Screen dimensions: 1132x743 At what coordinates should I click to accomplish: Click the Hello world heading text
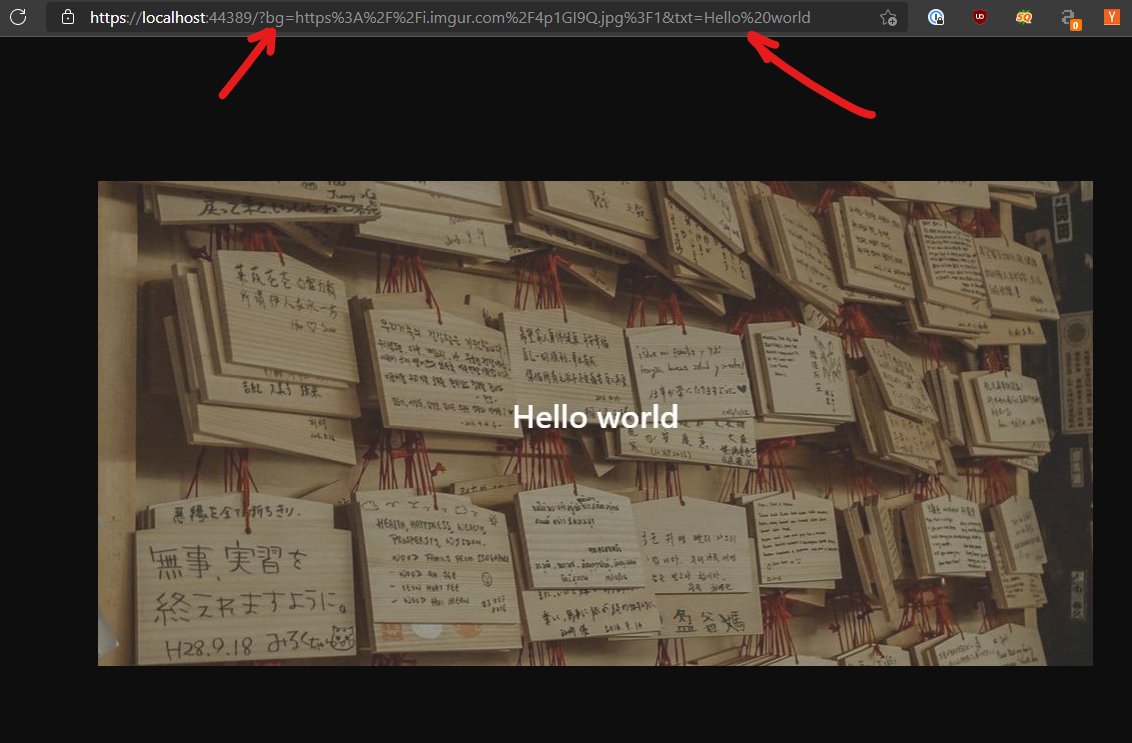(x=595, y=417)
